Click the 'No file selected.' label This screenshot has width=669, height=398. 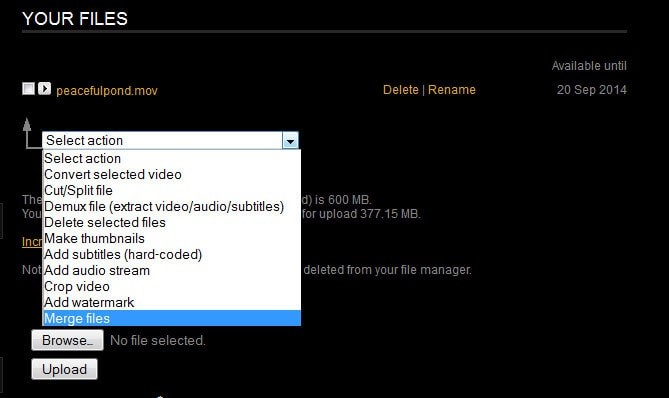pos(158,340)
